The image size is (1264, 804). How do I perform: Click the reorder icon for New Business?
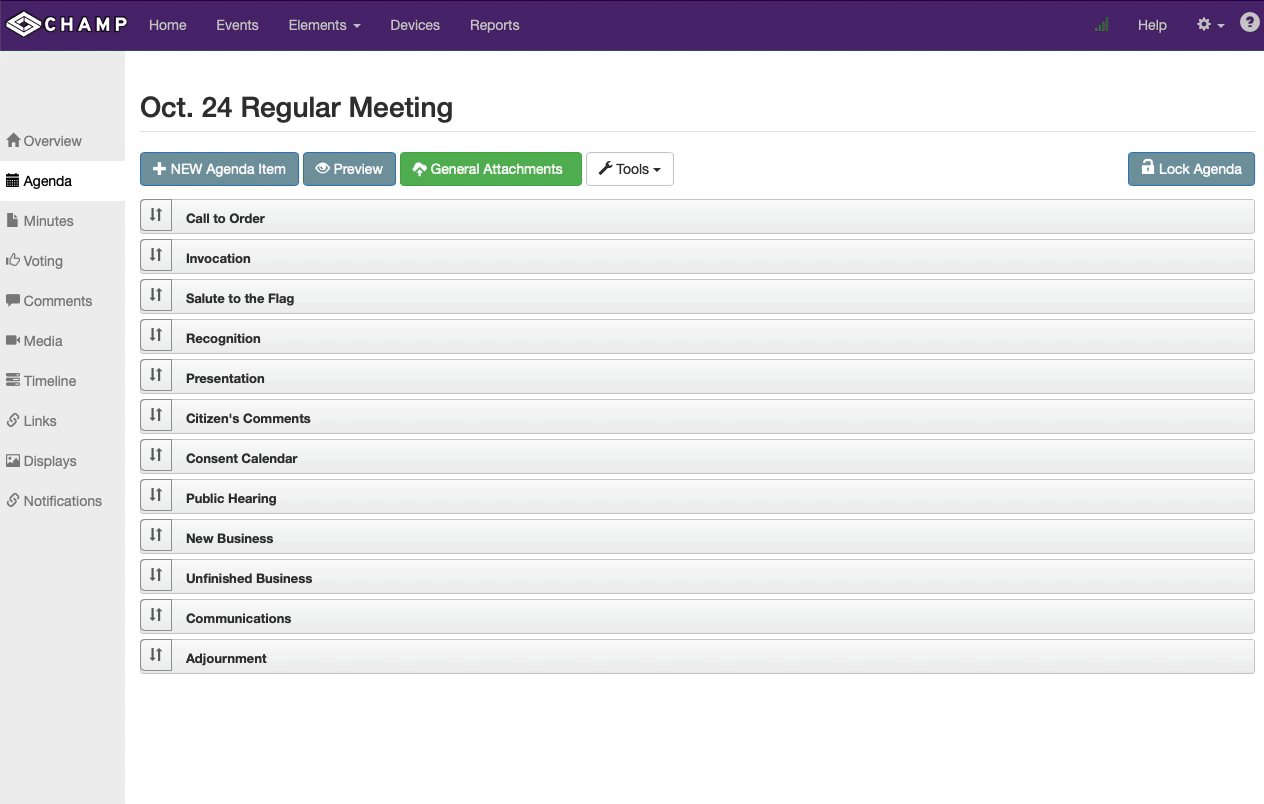156,536
